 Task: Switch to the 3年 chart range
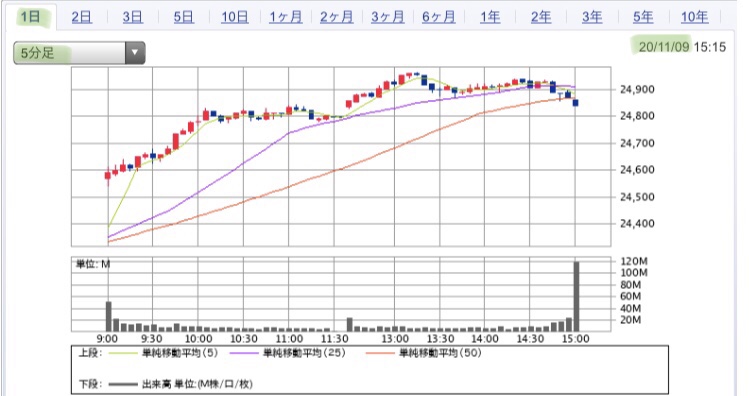coord(592,17)
